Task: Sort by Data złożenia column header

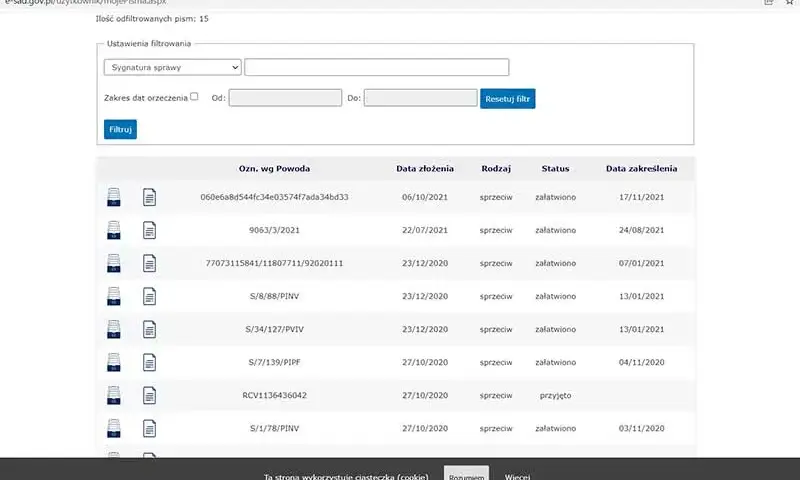Action: coord(425,169)
